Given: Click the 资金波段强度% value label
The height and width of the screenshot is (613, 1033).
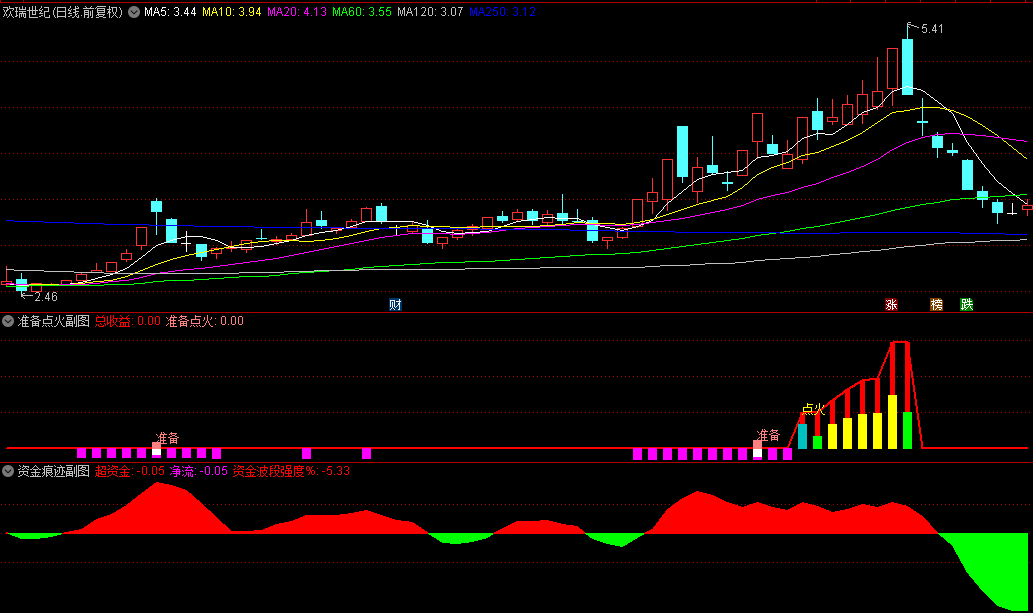Looking at the screenshot, I should pyautogui.click(x=291, y=470).
